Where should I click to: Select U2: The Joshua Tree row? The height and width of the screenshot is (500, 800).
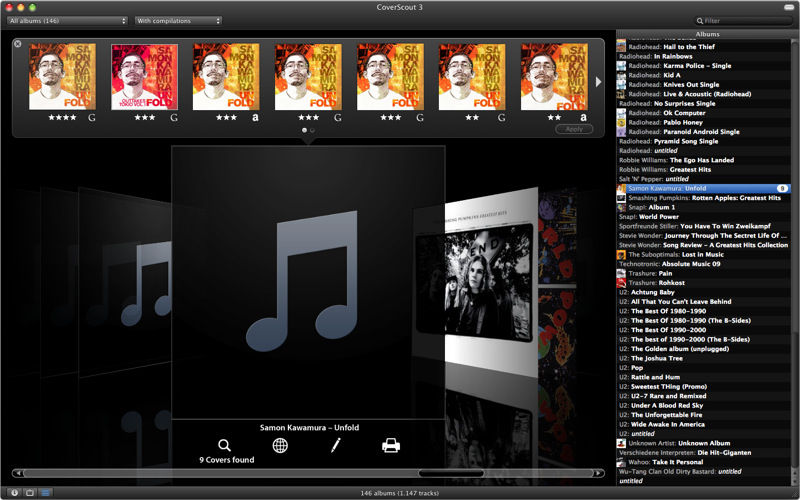tap(704, 358)
